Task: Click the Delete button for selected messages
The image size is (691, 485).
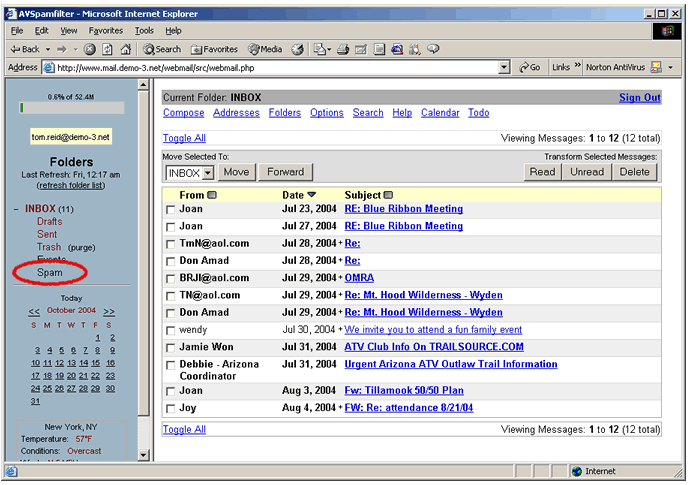Action: point(634,172)
